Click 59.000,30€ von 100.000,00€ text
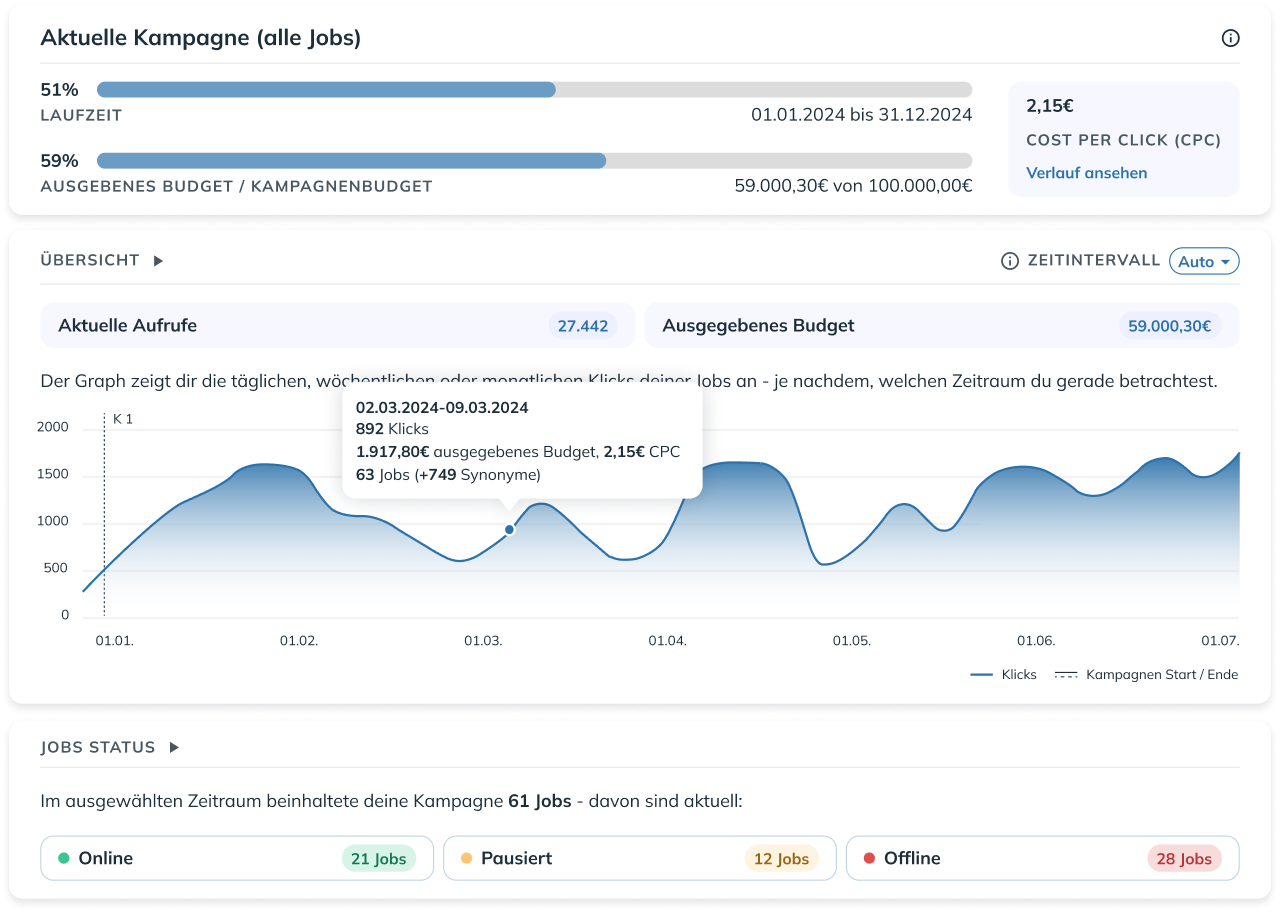Viewport: 1280px width, 913px height. [x=853, y=186]
